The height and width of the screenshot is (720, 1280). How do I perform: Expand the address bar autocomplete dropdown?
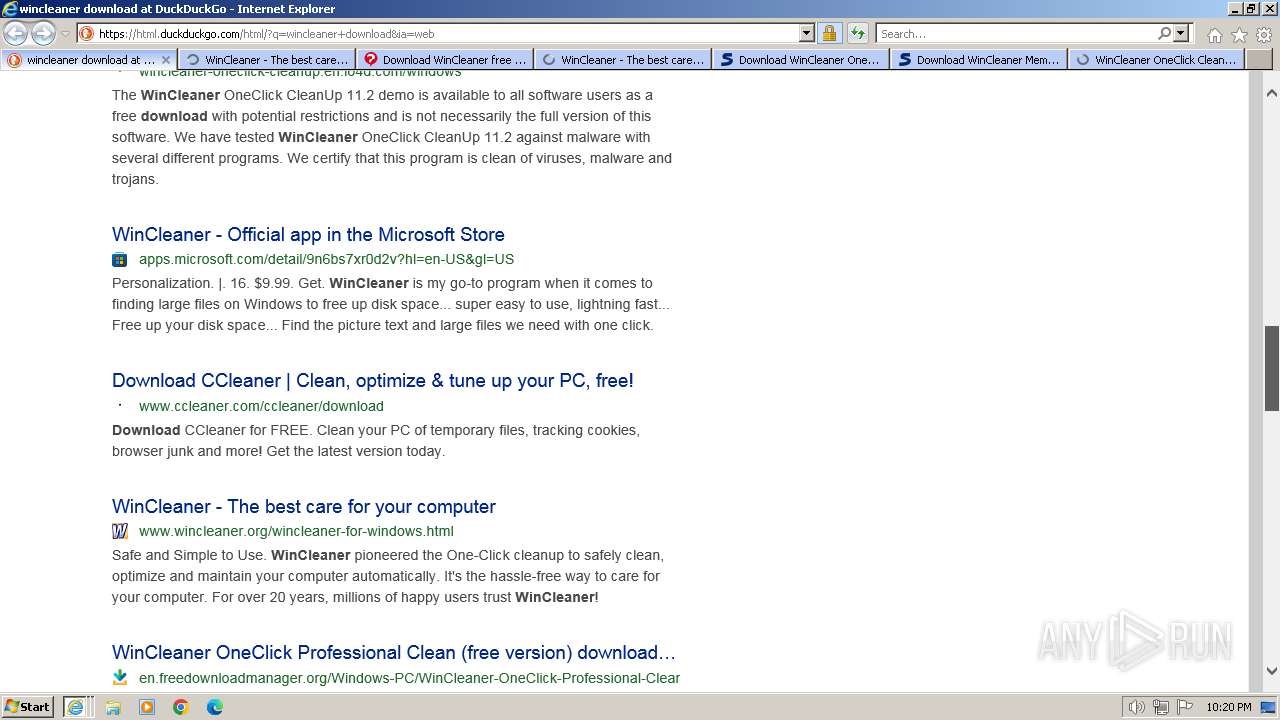(x=807, y=33)
